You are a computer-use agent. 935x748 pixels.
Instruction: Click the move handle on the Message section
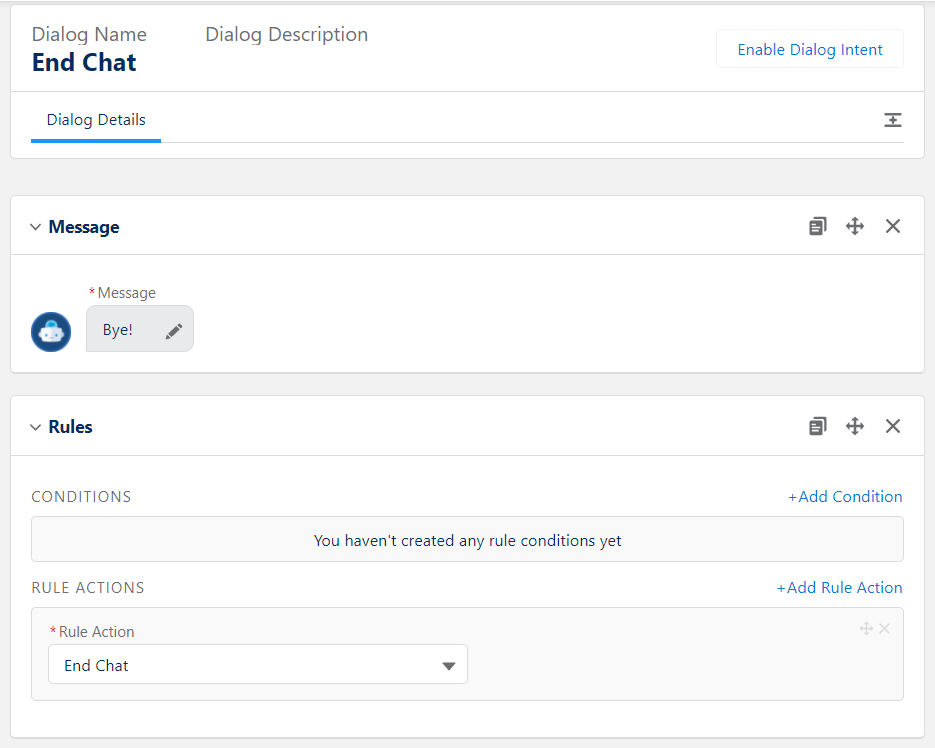[x=855, y=227]
